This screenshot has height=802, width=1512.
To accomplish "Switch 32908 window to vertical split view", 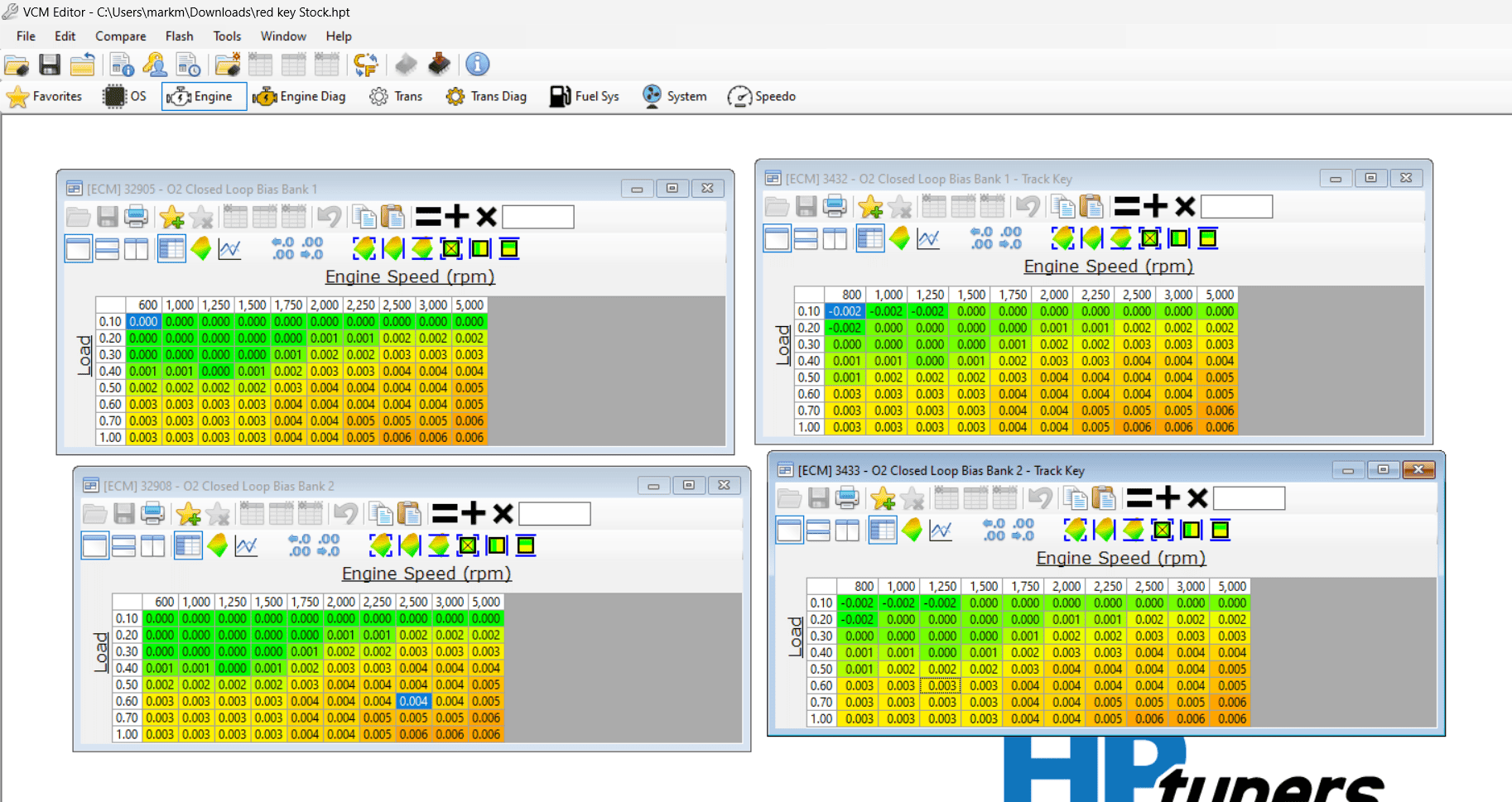I will coord(152,545).
